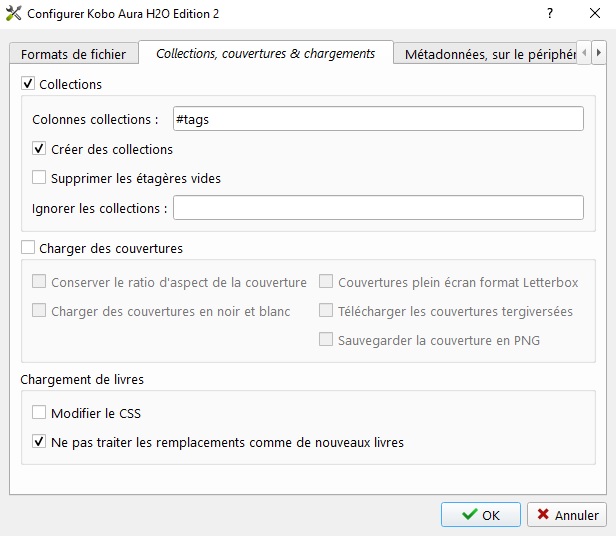Uncheck the Collections checkbox

(x=28, y=84)
